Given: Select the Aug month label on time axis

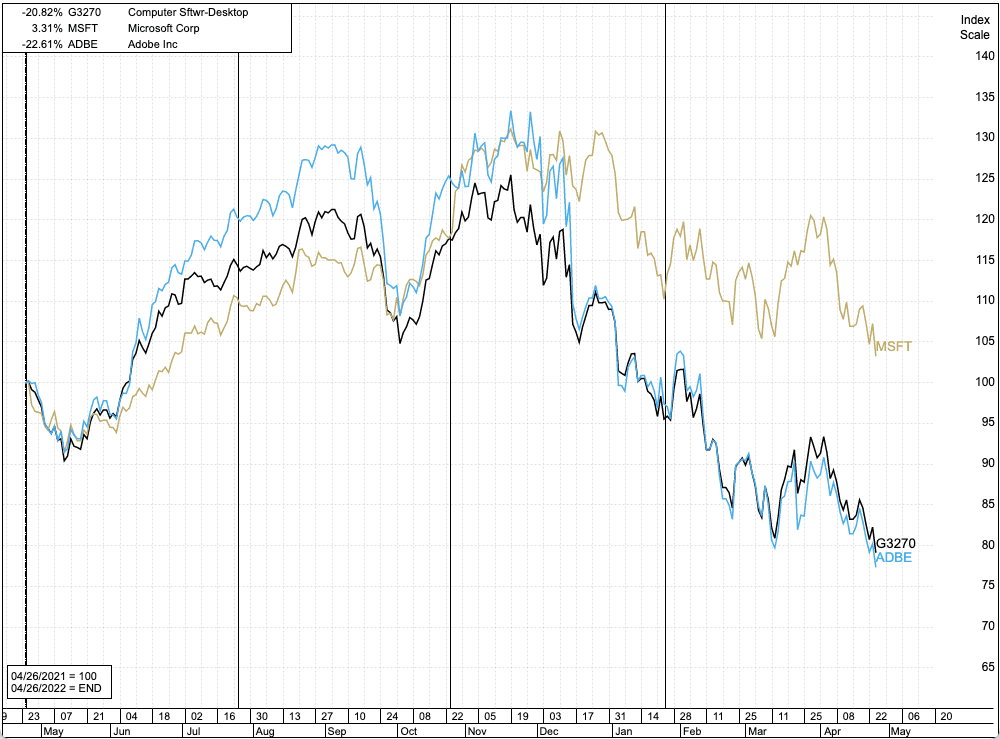Looking at the screenshot, I should pos(267,731).
